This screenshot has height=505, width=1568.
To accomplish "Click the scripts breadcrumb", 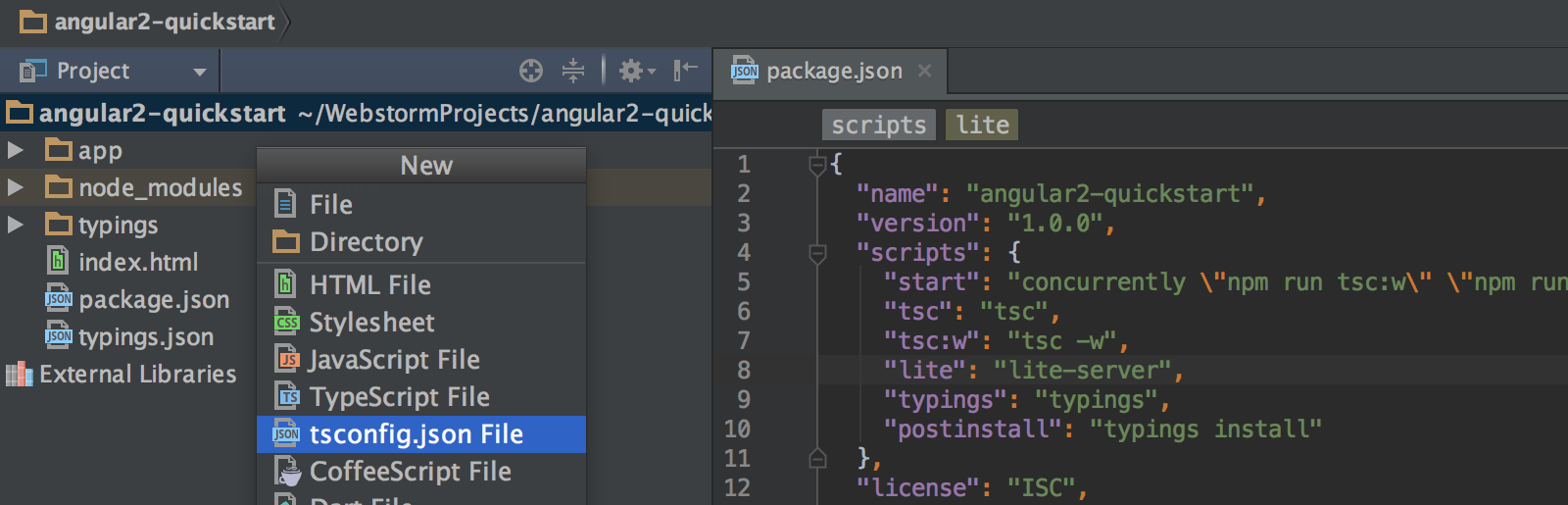I will tap(879, 125).
